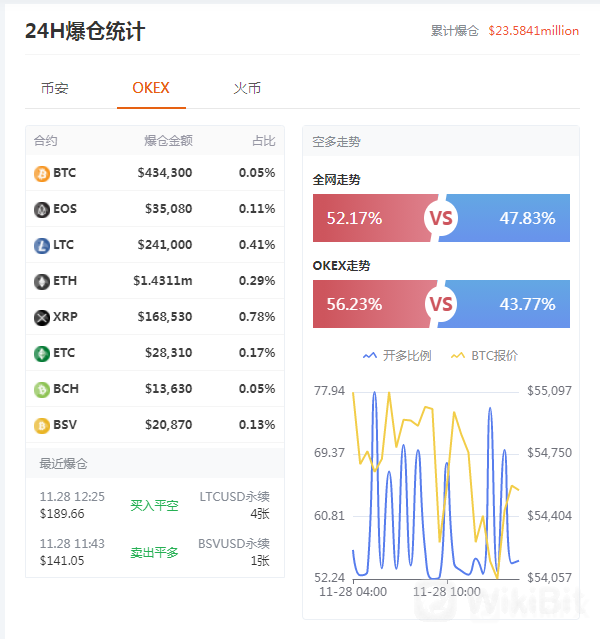Click the BCH amount $13,630
Screen dimensions: 600x639
169,389
